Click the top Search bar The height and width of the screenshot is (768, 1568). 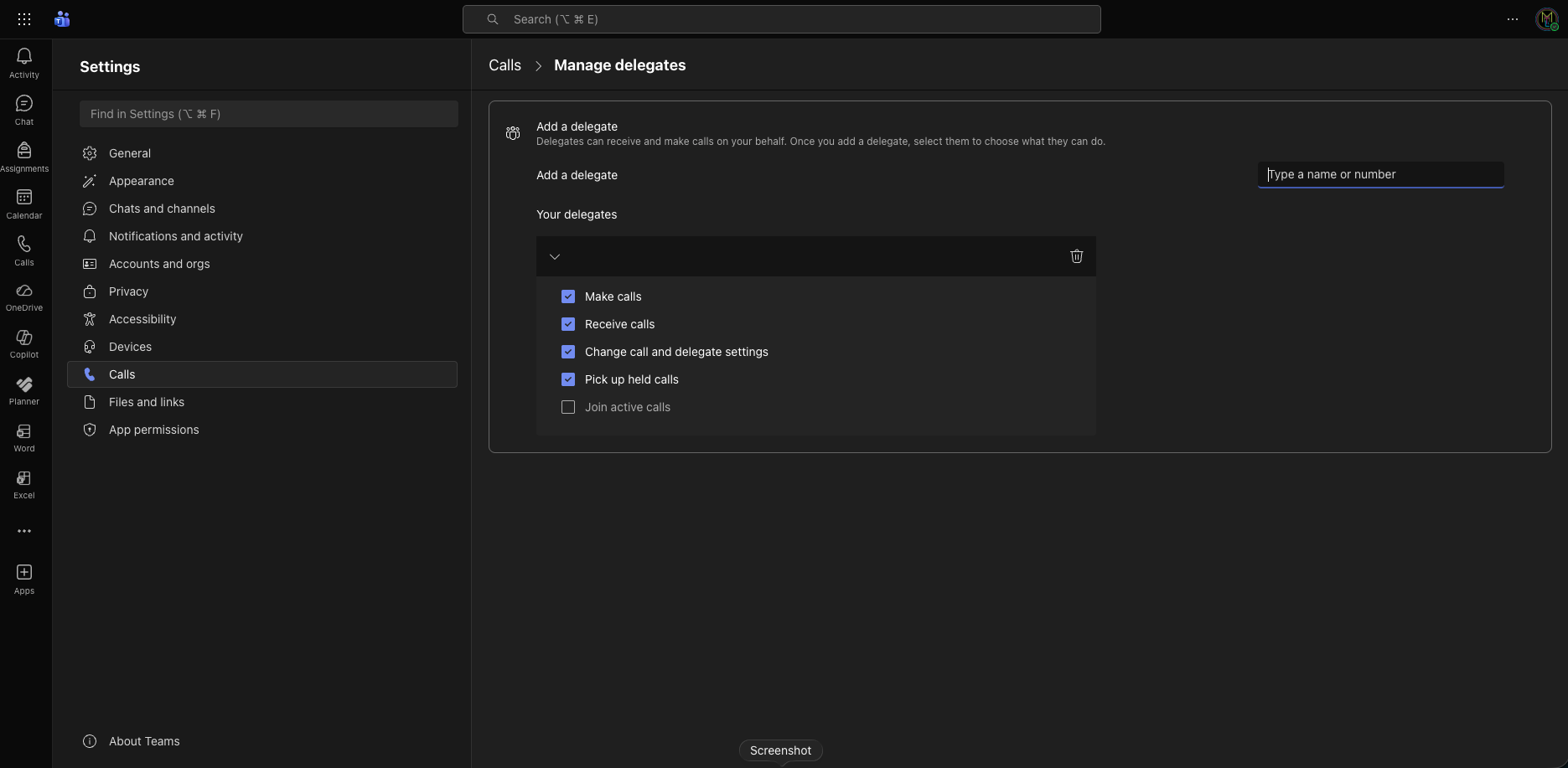click(x=781, y=19)
